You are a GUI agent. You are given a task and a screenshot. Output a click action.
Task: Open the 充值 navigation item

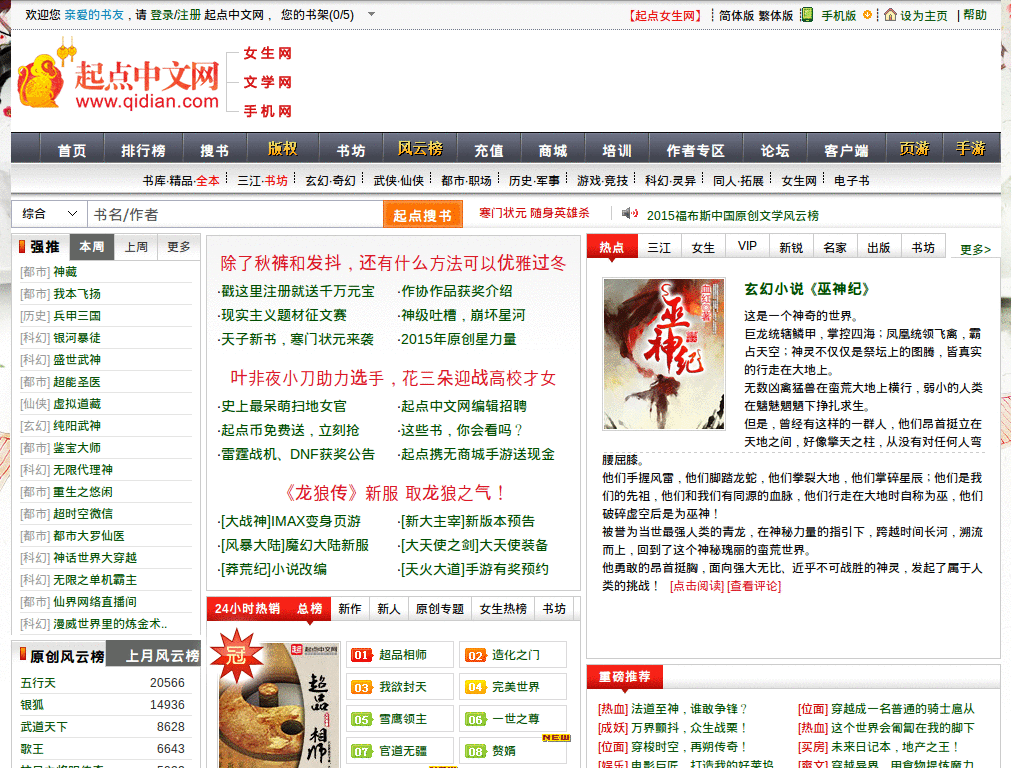488,150
